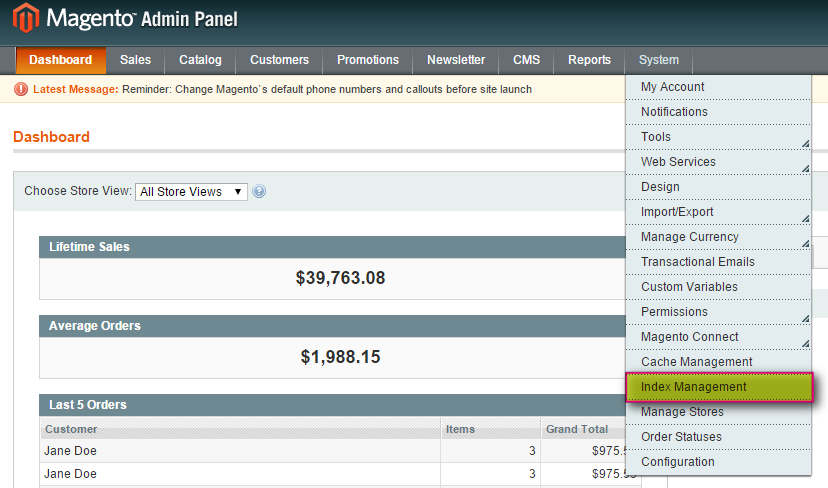
Task: Click first Jane Doe order row
Action: click(x=240, y=451)
